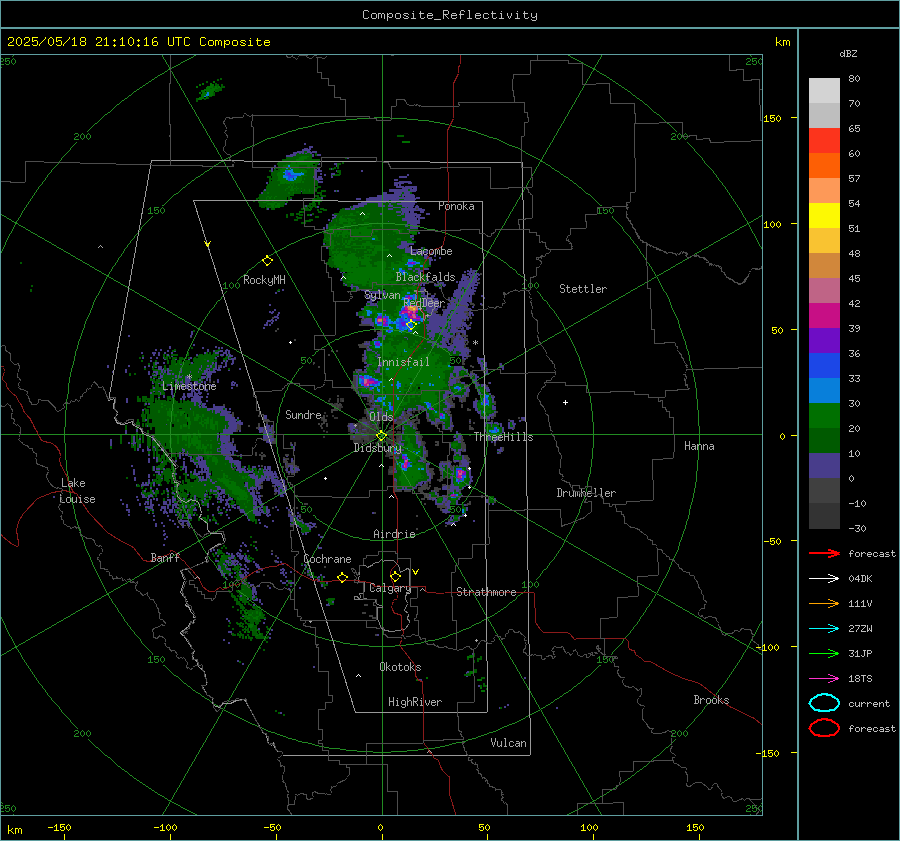Click the cyan current ellipse legend icon

824,703
